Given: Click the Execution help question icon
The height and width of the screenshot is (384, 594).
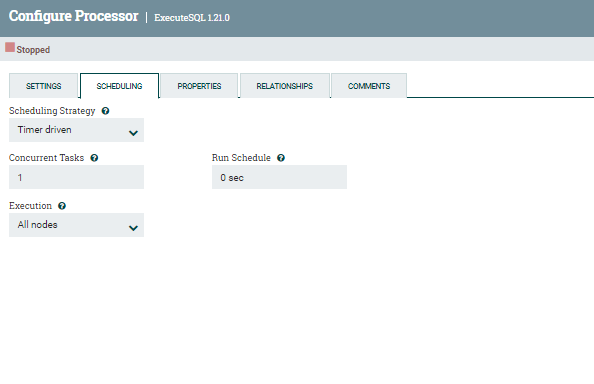Looking at the screenshot, I should (62, 206).
